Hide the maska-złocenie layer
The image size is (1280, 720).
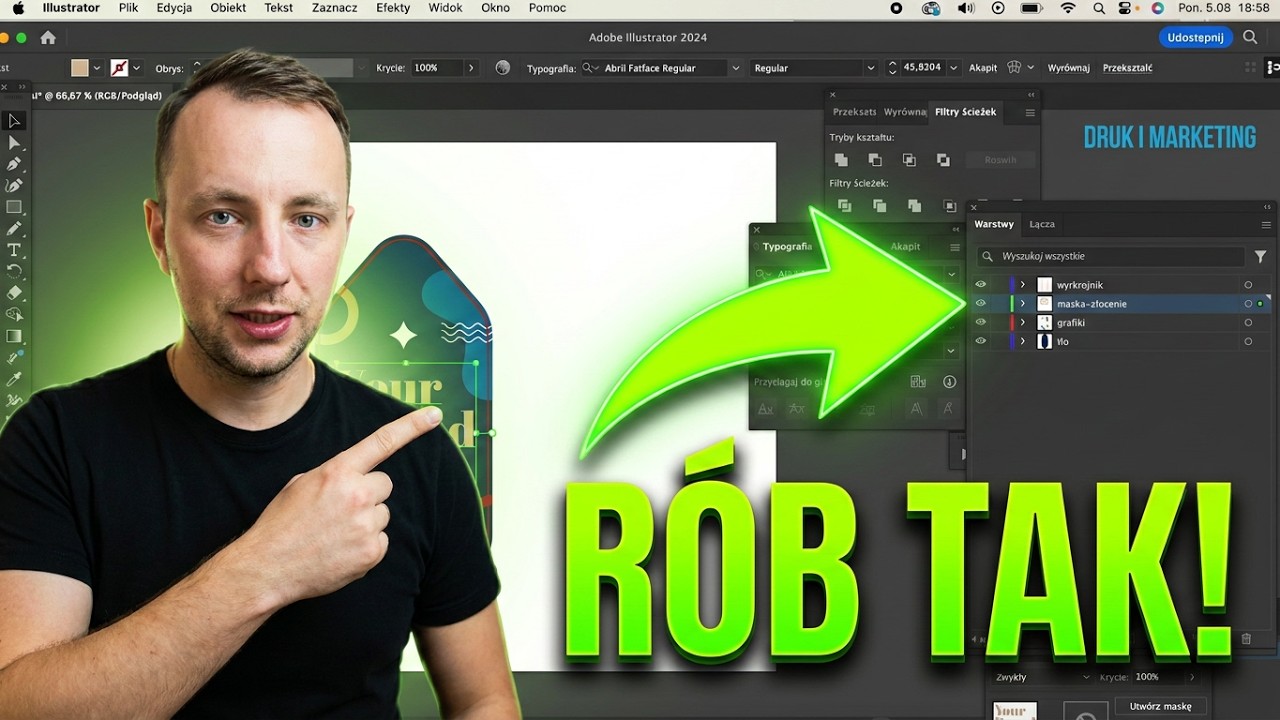point(981,303)
